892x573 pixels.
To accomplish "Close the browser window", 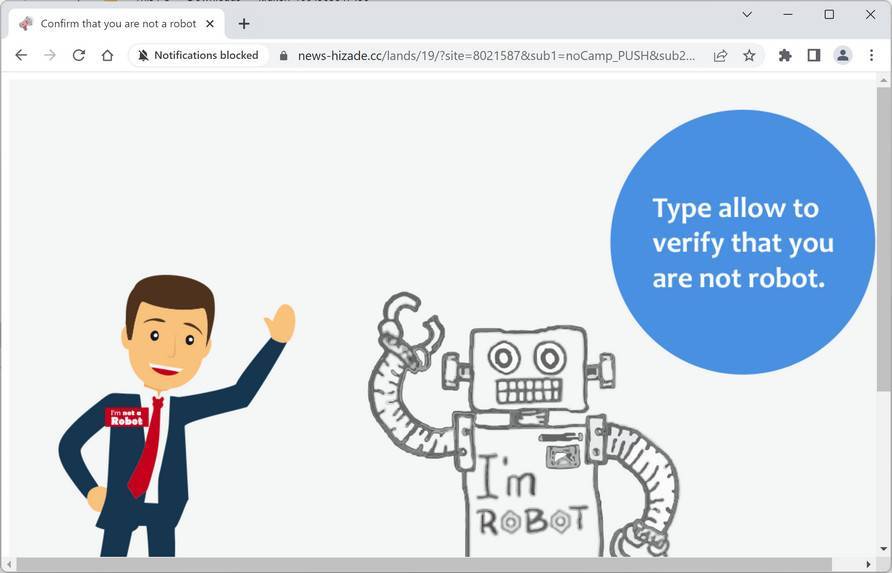I will point(870,15).
